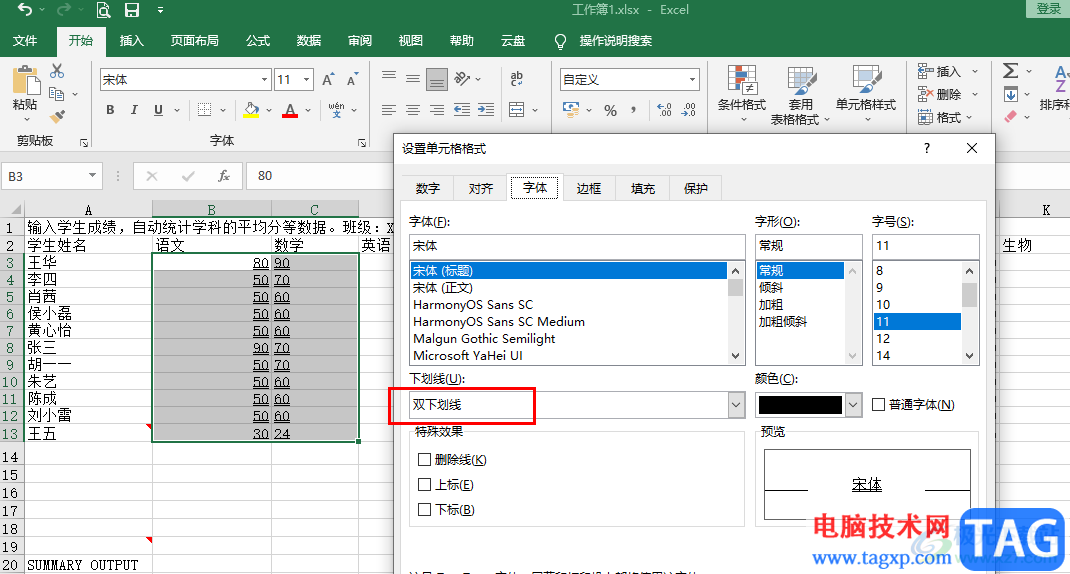Click the 登录 sign-in button
The width and height of the screenshot is (1070, 574).
(1047, 9)
